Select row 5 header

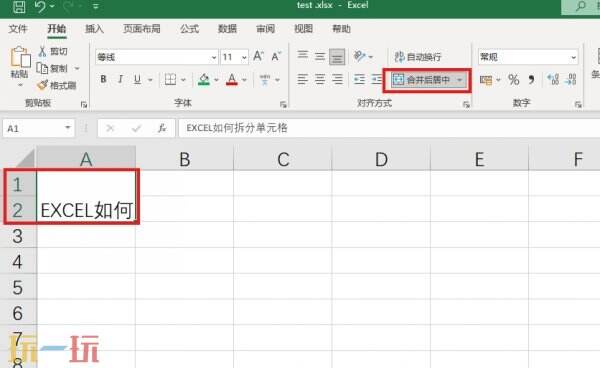(18, 287)
